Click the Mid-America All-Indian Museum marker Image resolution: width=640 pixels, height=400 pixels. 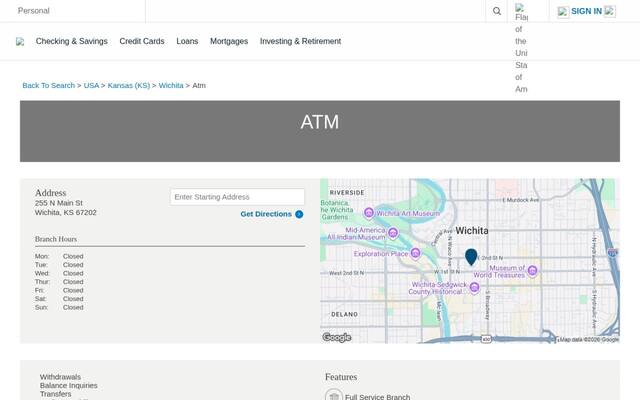393,233
